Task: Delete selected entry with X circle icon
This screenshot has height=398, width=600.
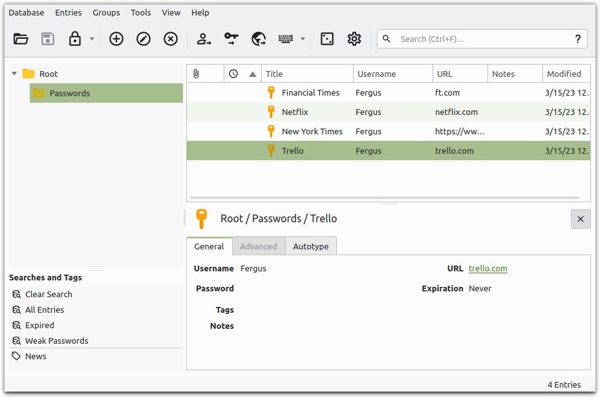Action: pyautogui.click(x=170, y=39)
